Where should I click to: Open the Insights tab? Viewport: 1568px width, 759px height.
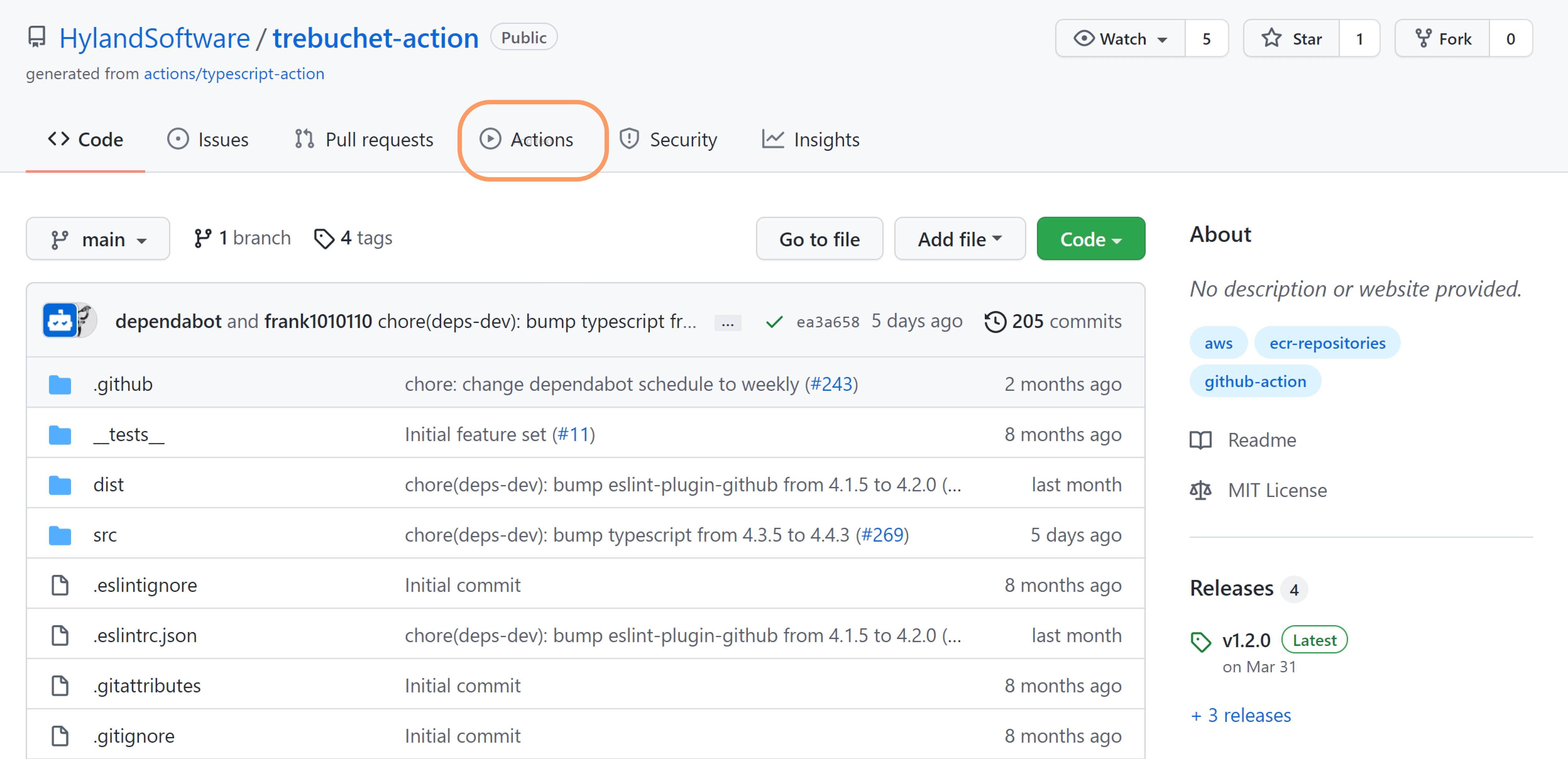point(810,139)
